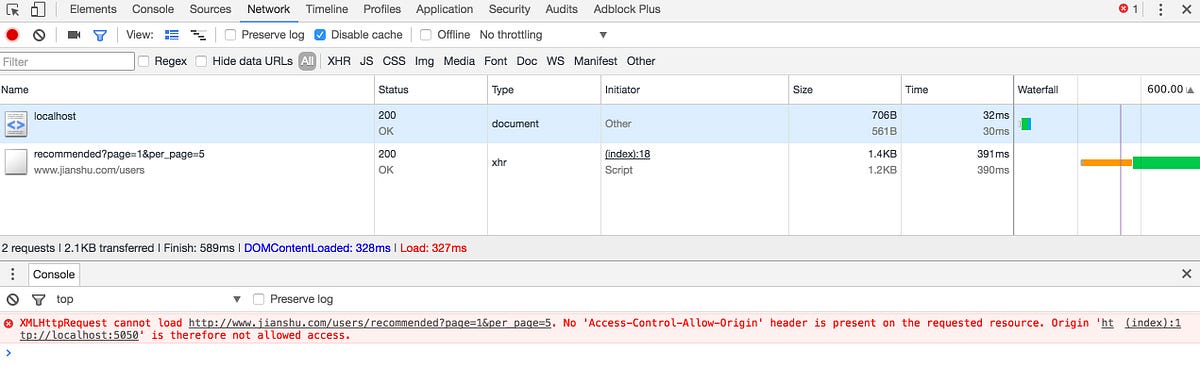
Task: Filter requests by Manifest
Action: [x=596, y=61]
